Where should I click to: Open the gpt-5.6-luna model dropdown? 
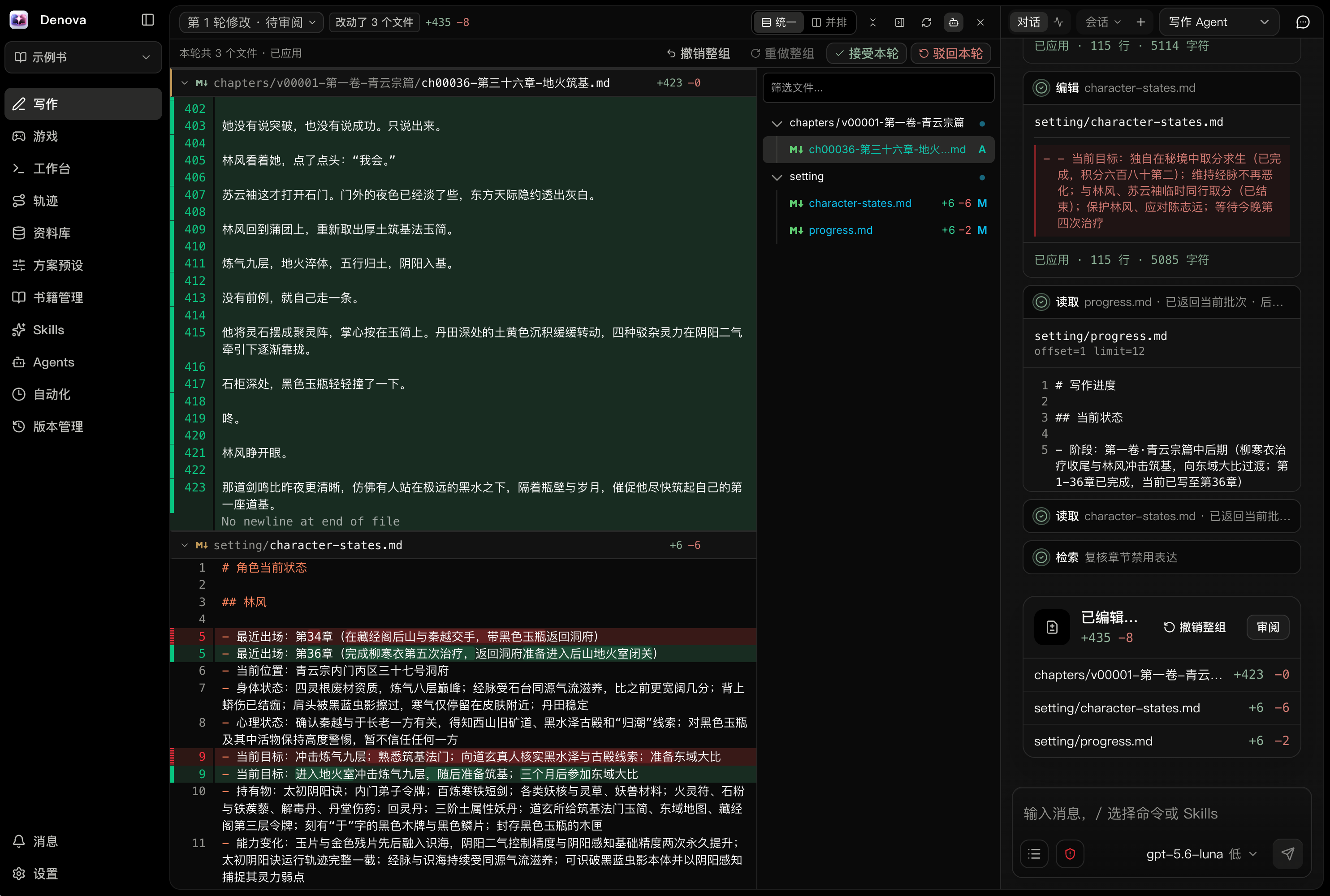(1201, 854)
